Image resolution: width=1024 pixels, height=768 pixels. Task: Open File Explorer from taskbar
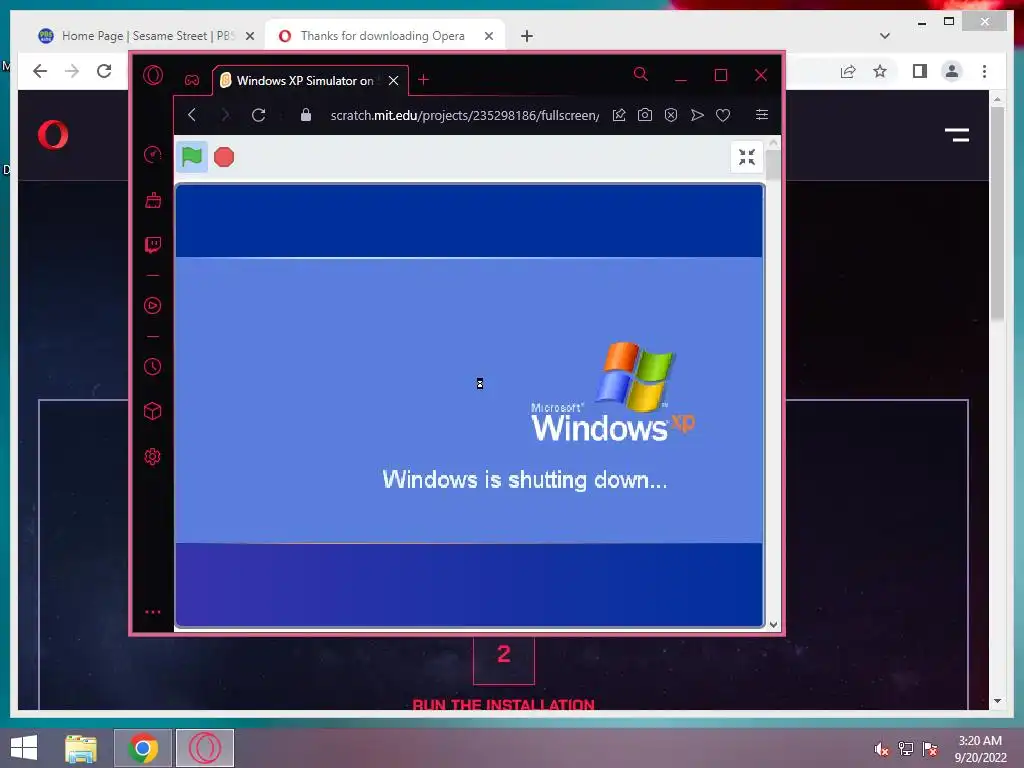click(81, 748)
